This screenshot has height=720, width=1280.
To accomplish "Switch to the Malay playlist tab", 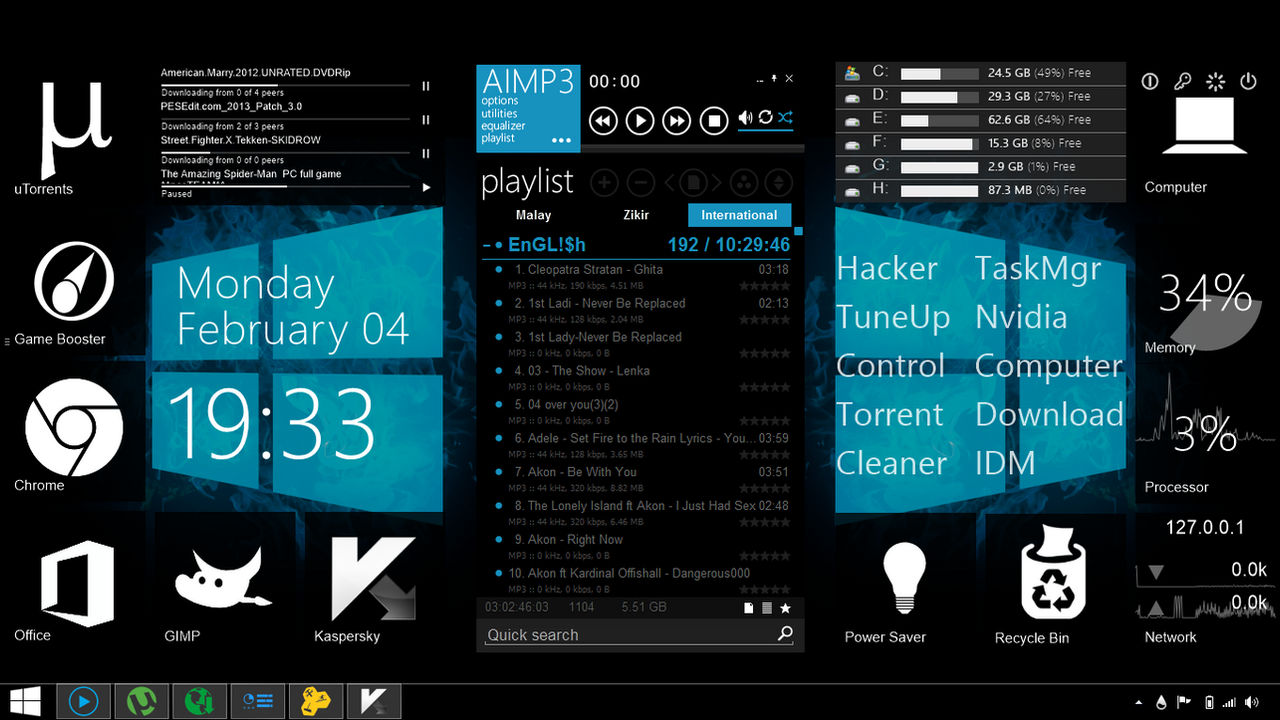I will pos(533,215).
